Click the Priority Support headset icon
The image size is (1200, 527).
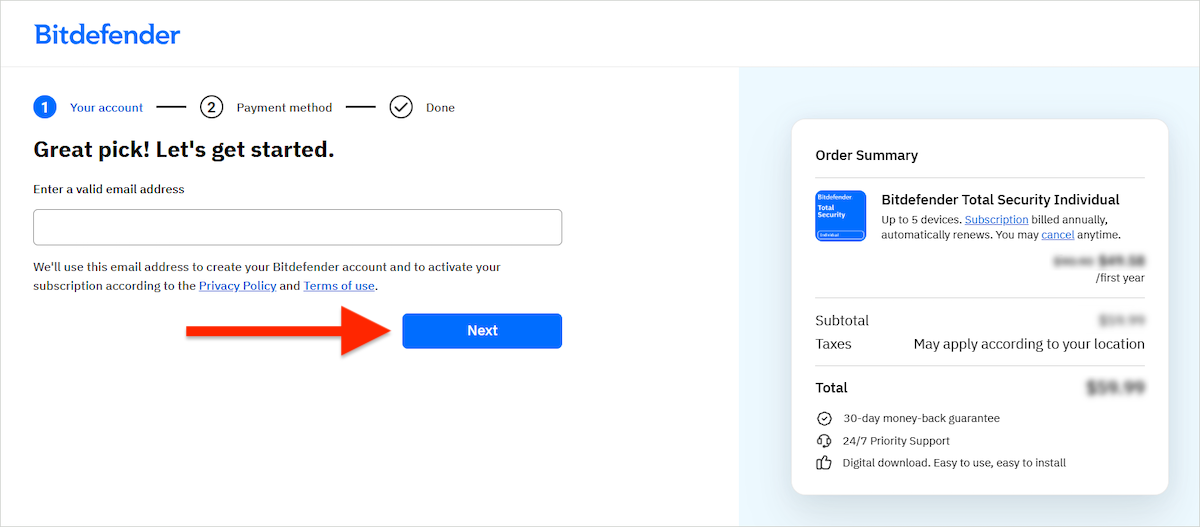point(824,440)
